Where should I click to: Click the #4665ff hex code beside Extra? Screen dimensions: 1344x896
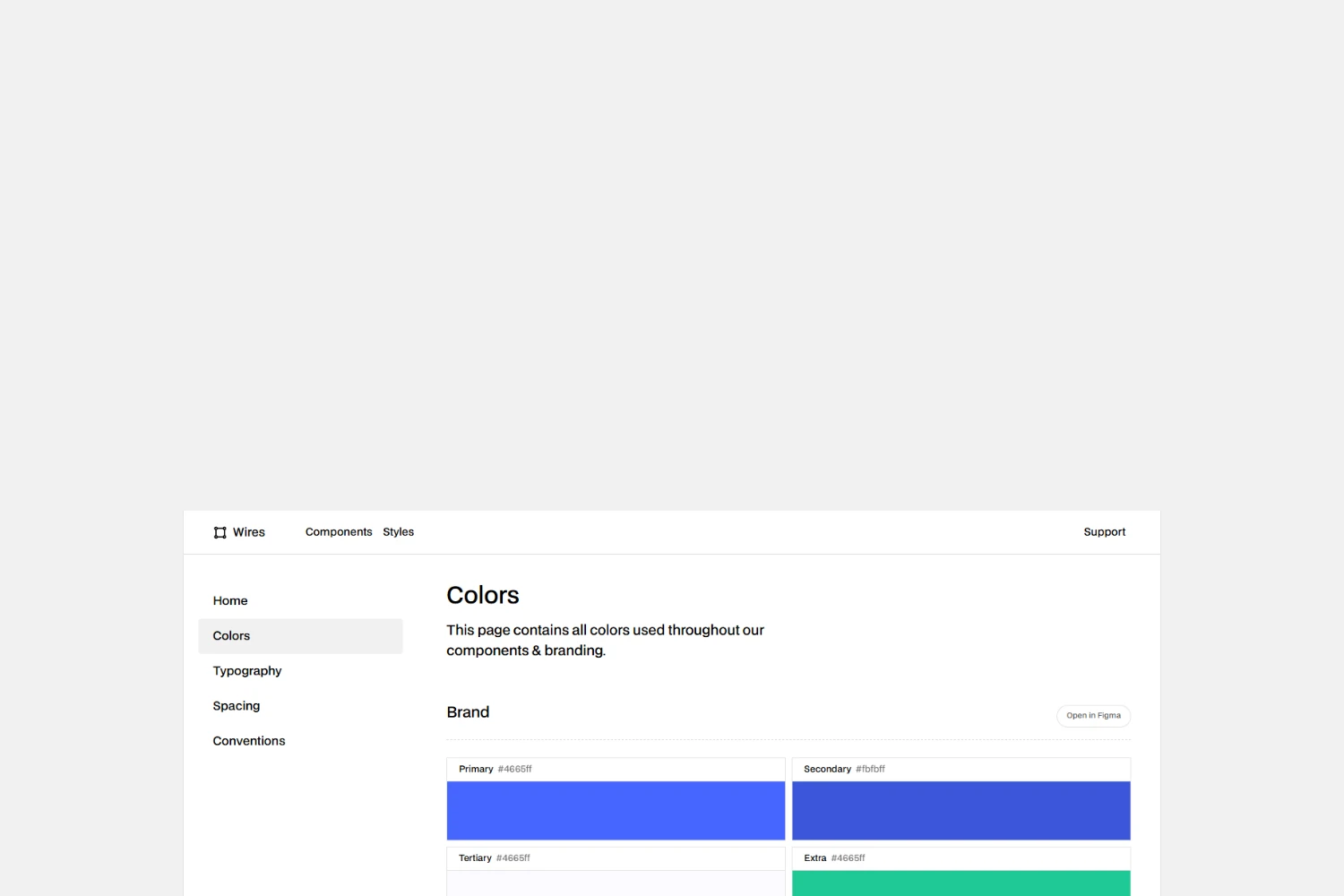click(849, 857)
